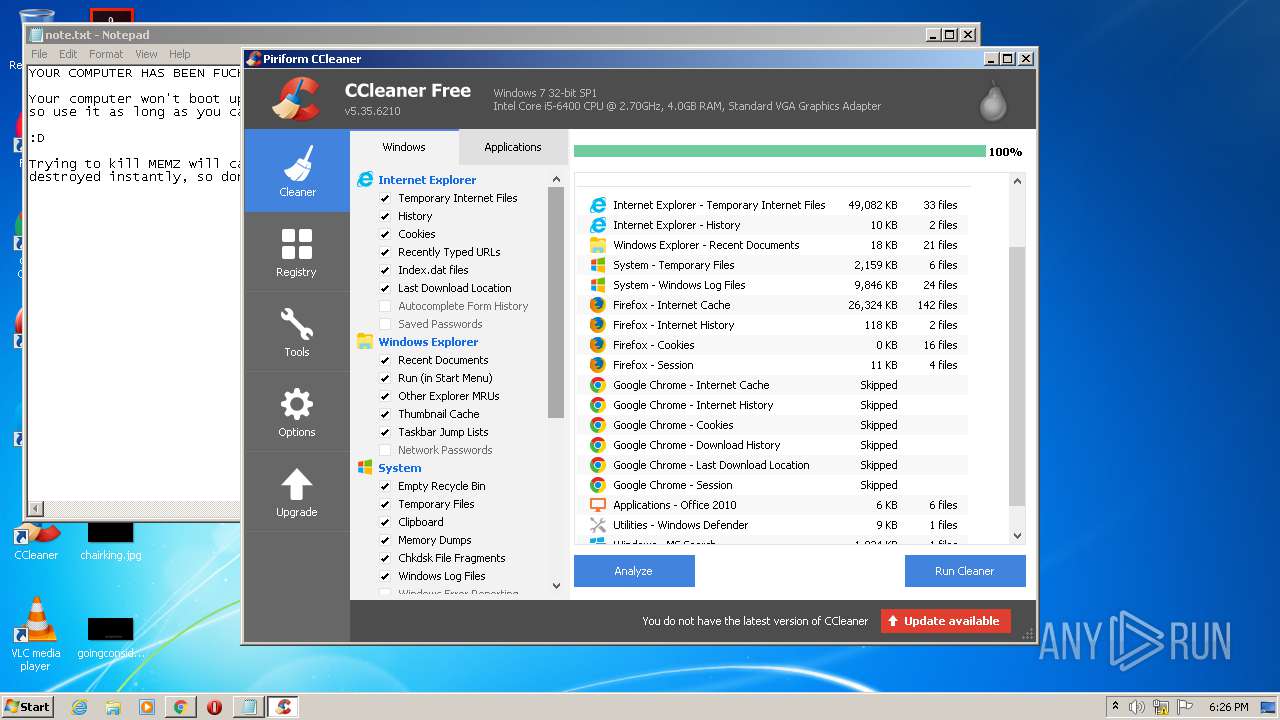Open Windows Media Player from taskbar

point(147,707)
